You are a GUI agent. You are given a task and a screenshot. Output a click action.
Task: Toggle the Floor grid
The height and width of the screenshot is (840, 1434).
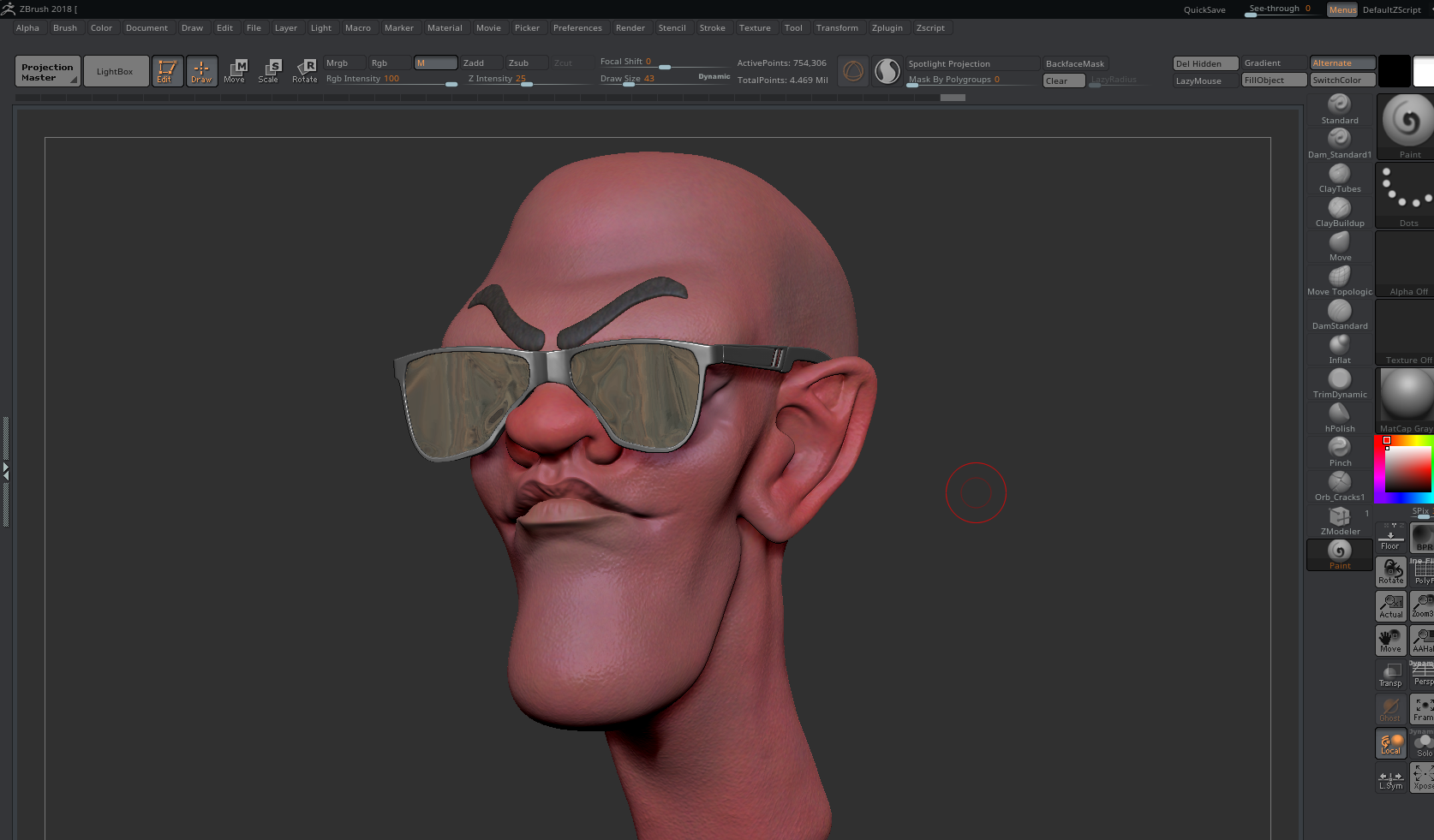1391,538
